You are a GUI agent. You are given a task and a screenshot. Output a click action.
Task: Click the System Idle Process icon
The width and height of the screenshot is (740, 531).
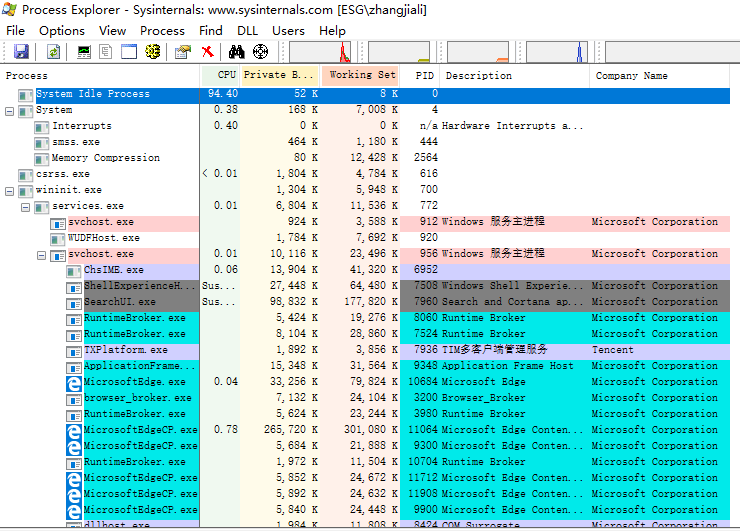pos(25,96)
